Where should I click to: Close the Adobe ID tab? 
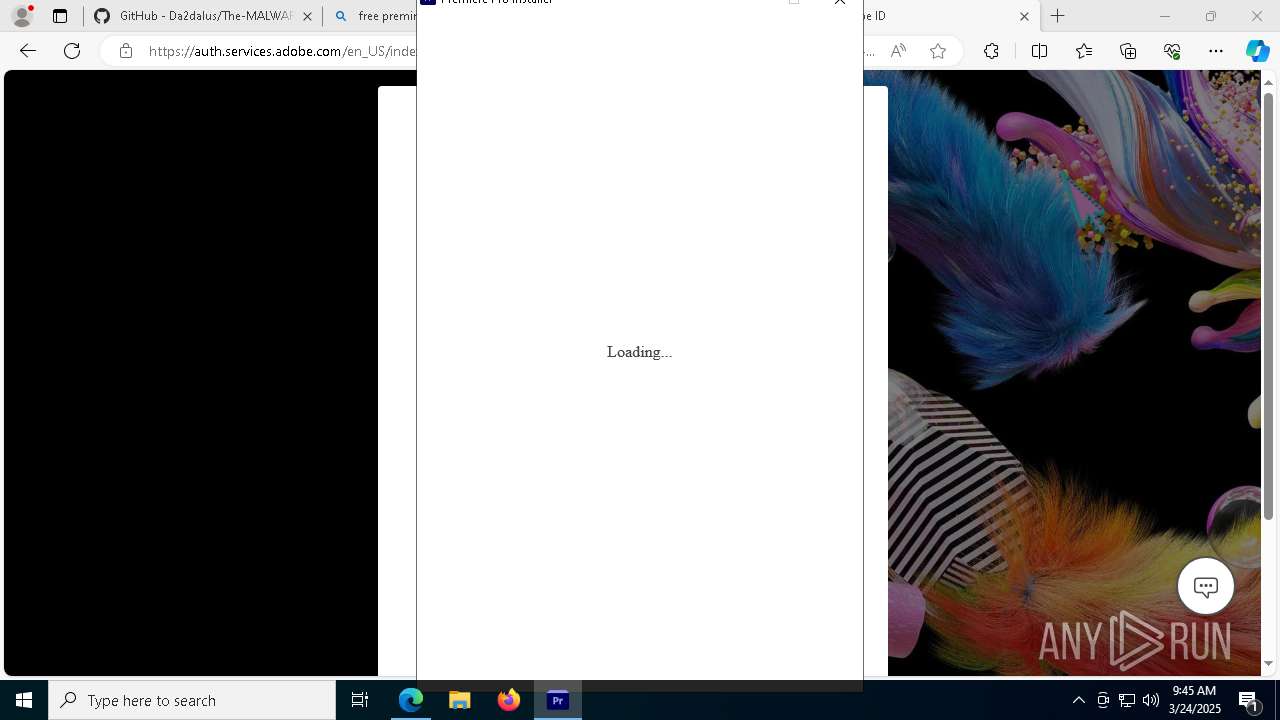[x=1024, y=16]
